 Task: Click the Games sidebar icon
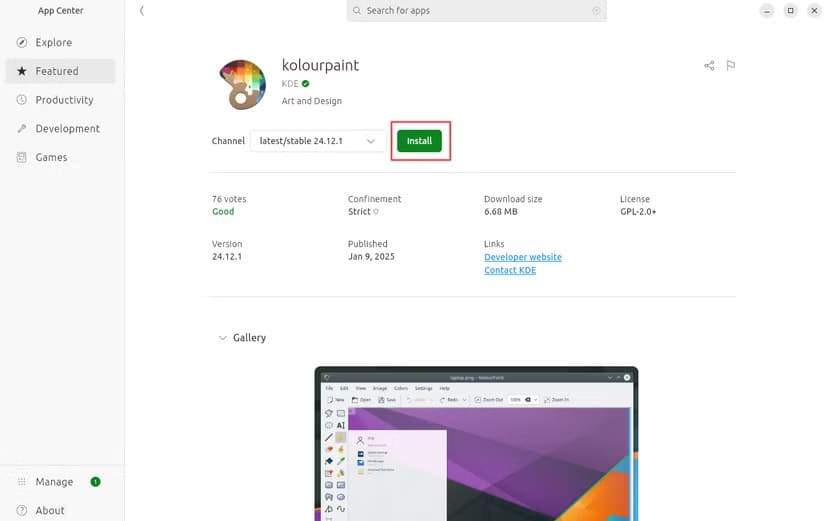click(x=22, y=157)
